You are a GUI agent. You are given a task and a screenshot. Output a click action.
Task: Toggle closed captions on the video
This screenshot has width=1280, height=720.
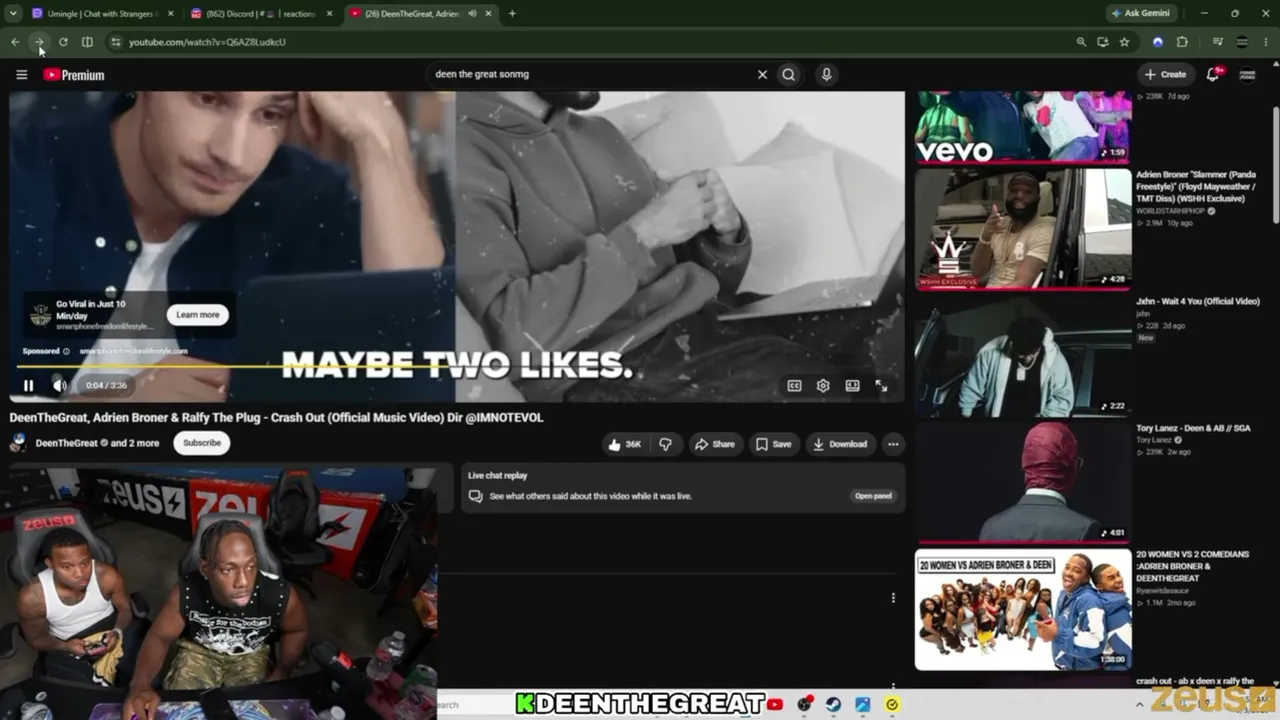pyautogui.click(x=794, y=385)
